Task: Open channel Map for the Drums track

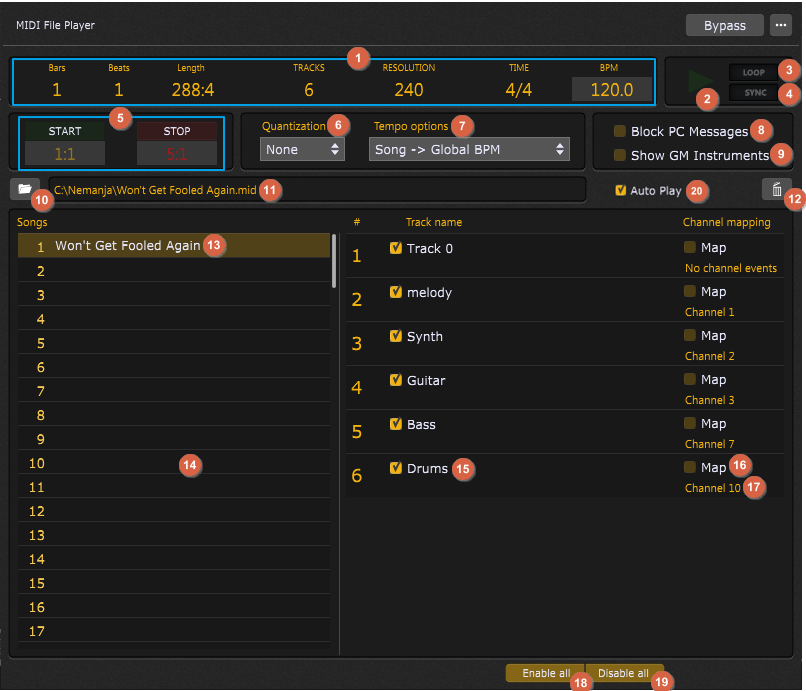Action: [x=692, y=466]
